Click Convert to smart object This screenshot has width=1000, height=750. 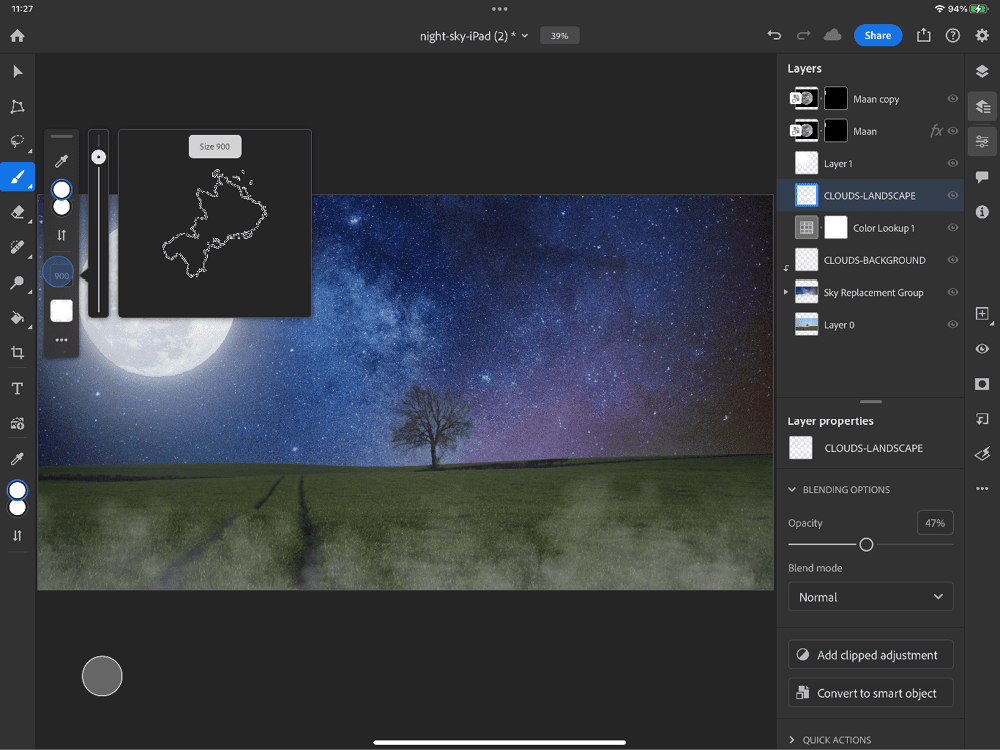pos(871,693)
